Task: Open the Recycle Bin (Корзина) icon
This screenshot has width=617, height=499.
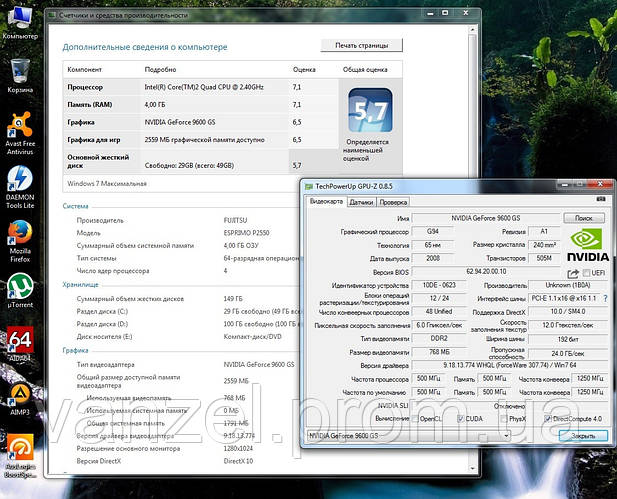Action: tap(20, 76)
